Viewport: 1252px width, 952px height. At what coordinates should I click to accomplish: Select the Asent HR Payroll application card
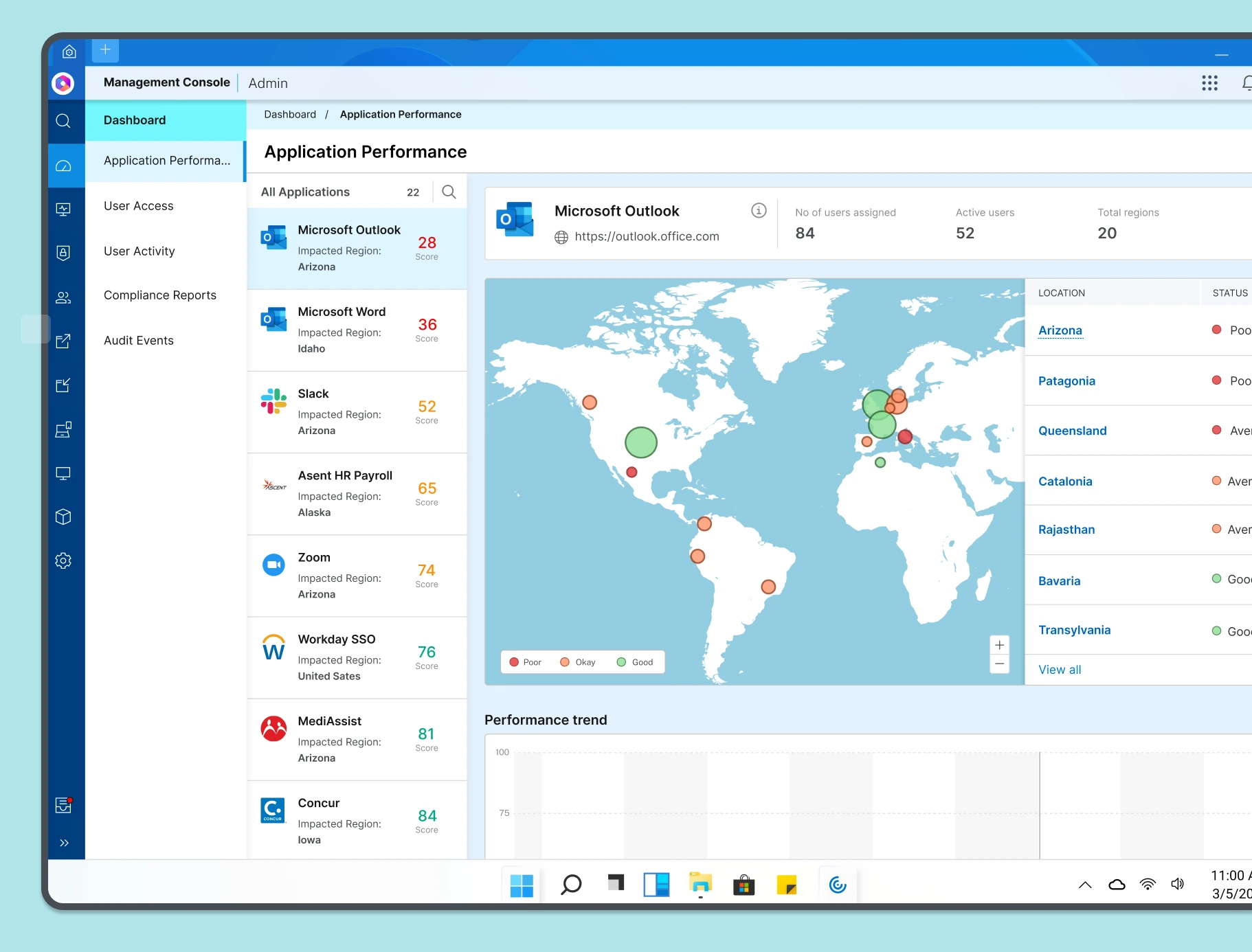coord(357,494)
